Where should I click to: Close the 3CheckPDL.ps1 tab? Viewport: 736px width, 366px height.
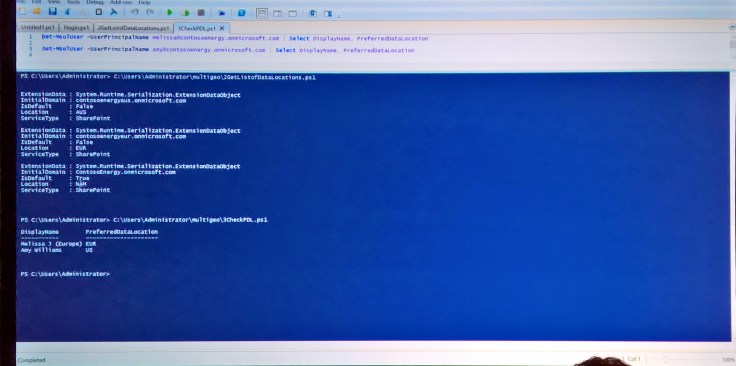click(x=222, y=29)
